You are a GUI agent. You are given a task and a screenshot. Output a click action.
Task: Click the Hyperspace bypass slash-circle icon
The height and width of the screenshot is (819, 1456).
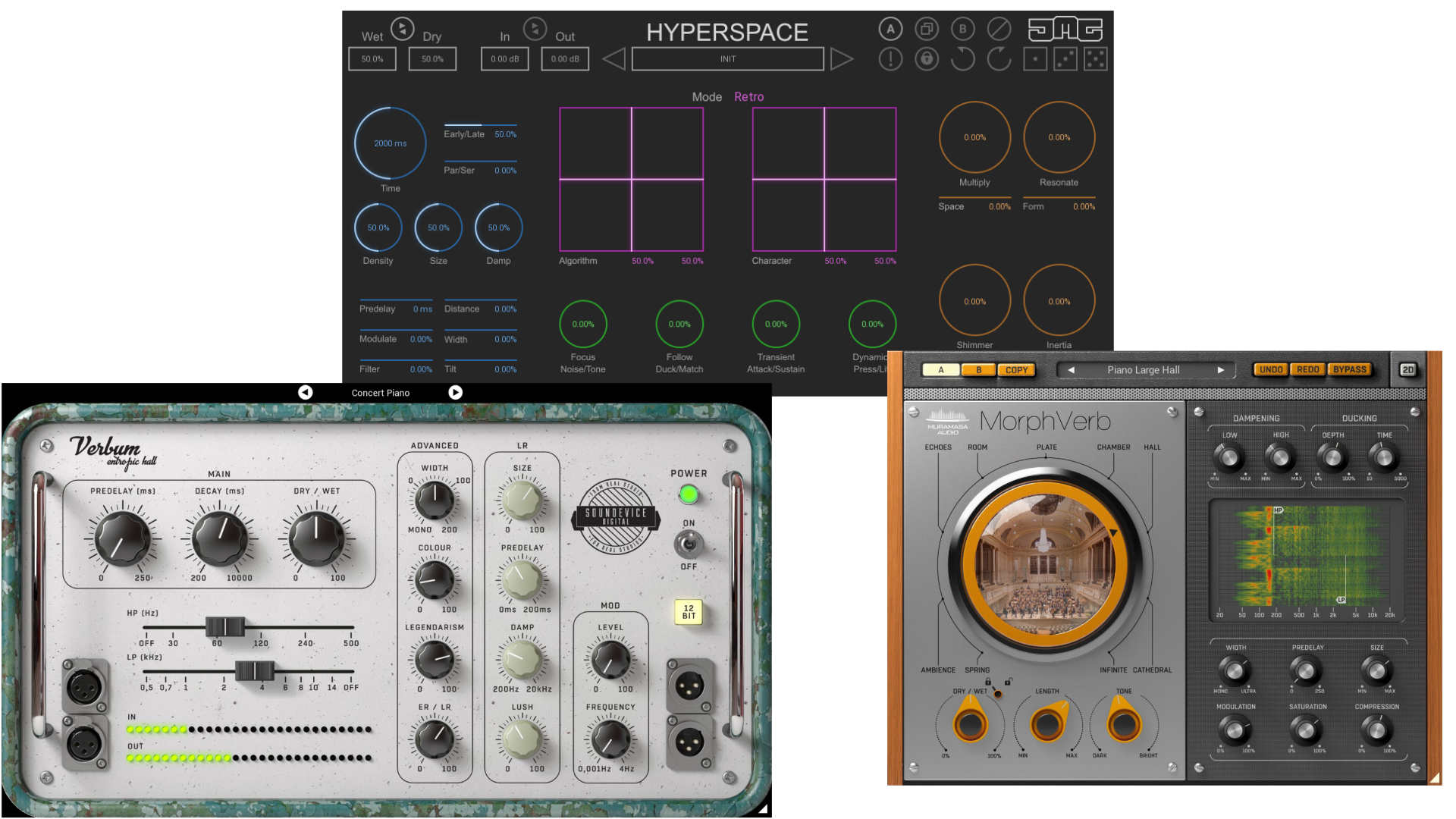click(999, 30)
